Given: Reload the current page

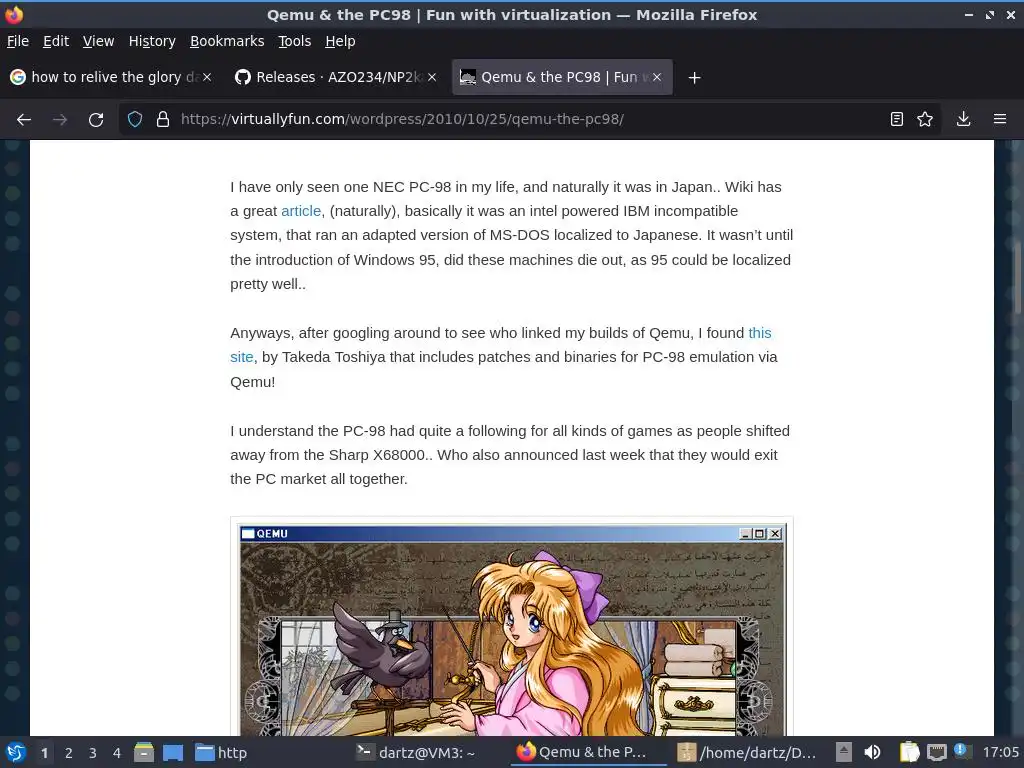Looking at the screenshot, I should point(96,120).
